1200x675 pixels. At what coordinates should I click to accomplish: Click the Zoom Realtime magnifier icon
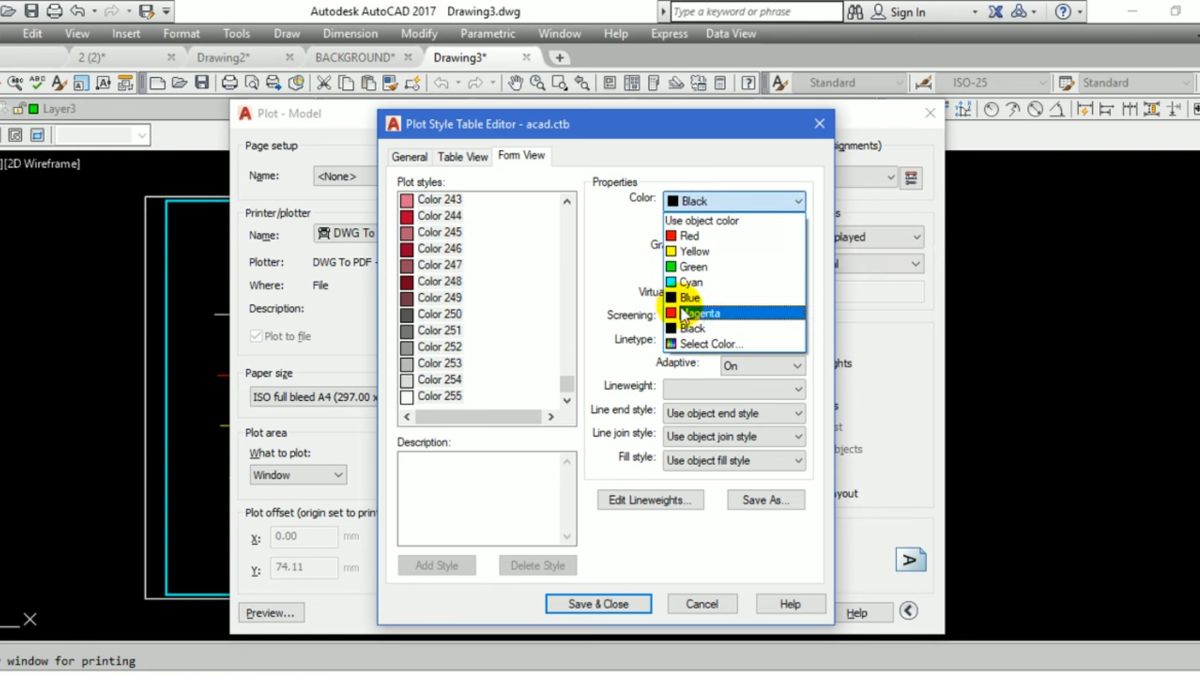[538, 83]
